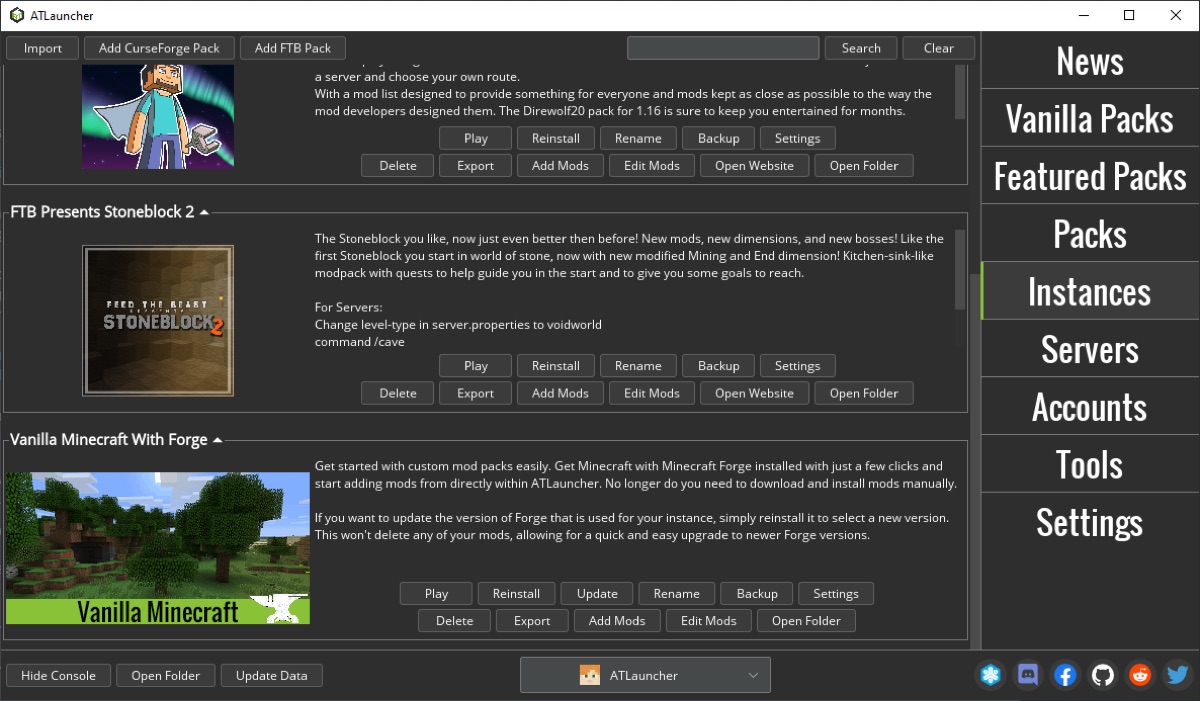
Task: Delete Vanilla Minecraft With Forge instance
Action: pos(454,621)
